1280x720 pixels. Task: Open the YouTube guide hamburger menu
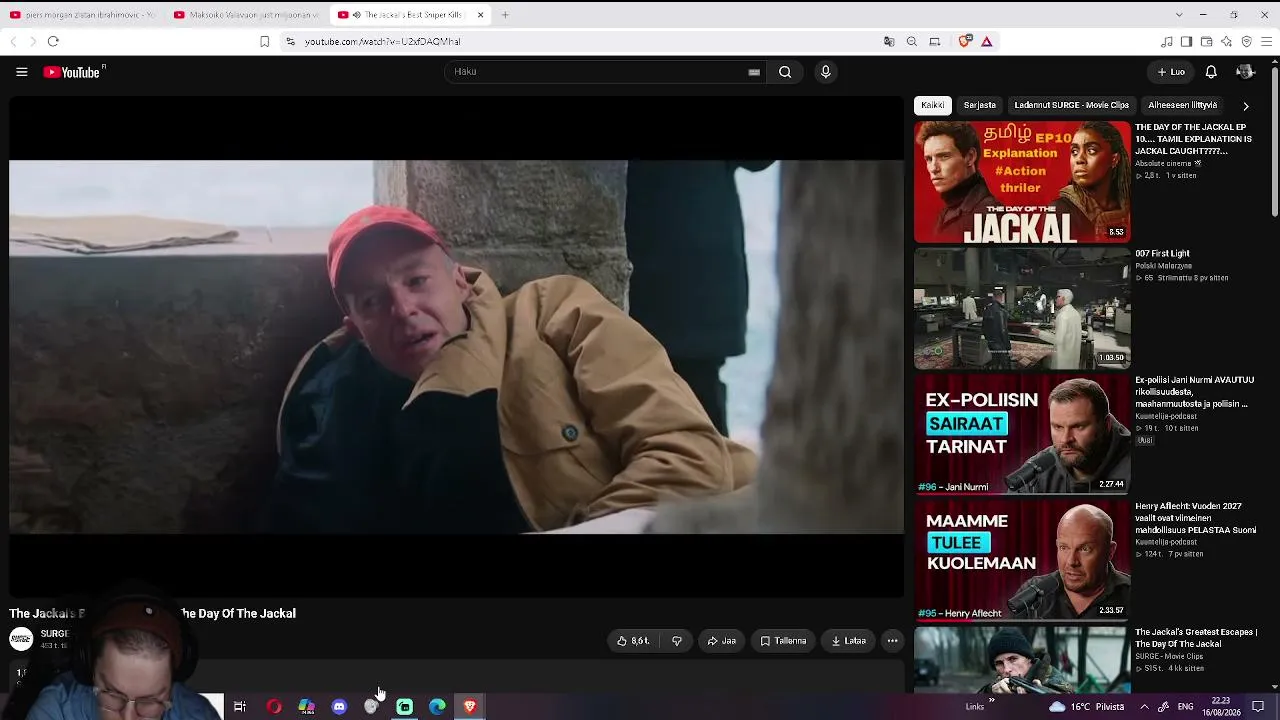point(21,72)
